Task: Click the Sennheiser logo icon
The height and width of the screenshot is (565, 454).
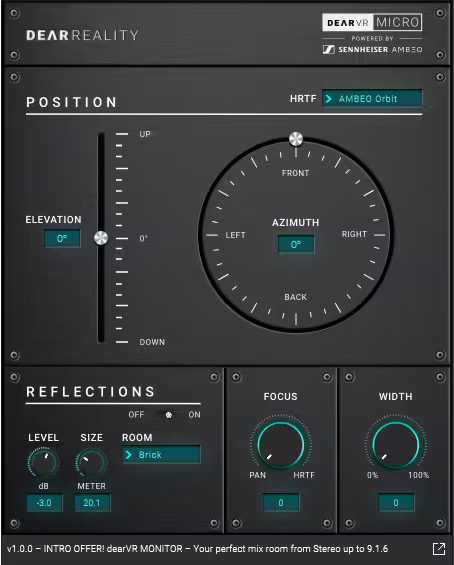Action: pyautogui.click(x=329, y=50)
